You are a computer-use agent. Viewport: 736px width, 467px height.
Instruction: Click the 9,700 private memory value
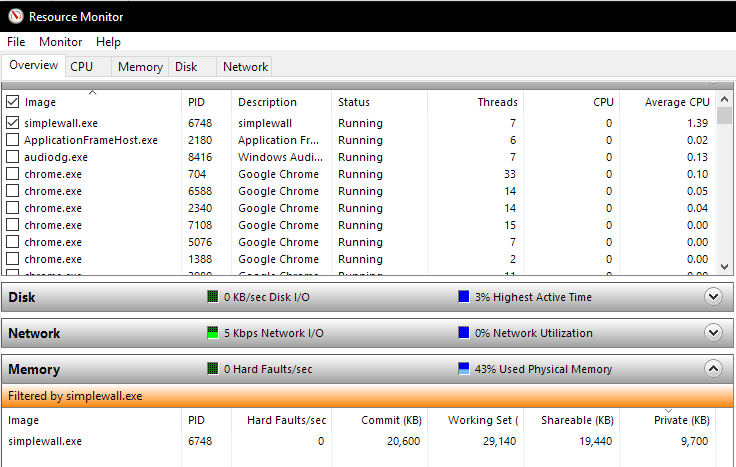[695, 441]
